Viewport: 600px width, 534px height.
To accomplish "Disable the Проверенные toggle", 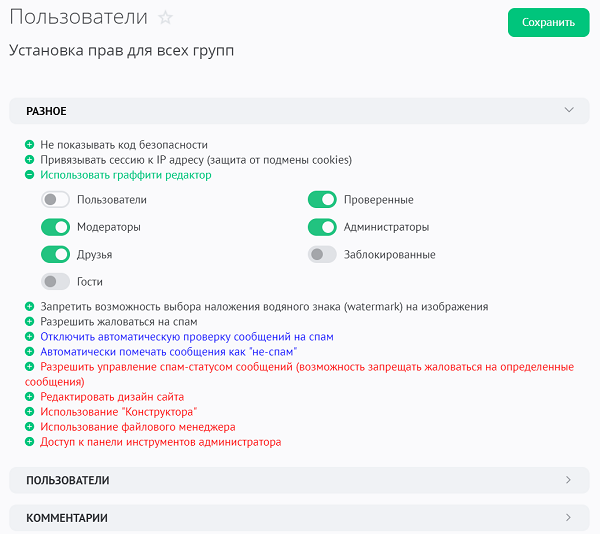I will point(322,200).
